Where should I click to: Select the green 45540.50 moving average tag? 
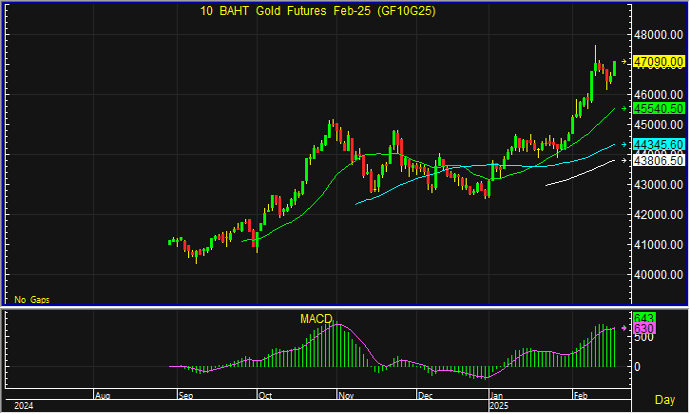coord(657,108)
